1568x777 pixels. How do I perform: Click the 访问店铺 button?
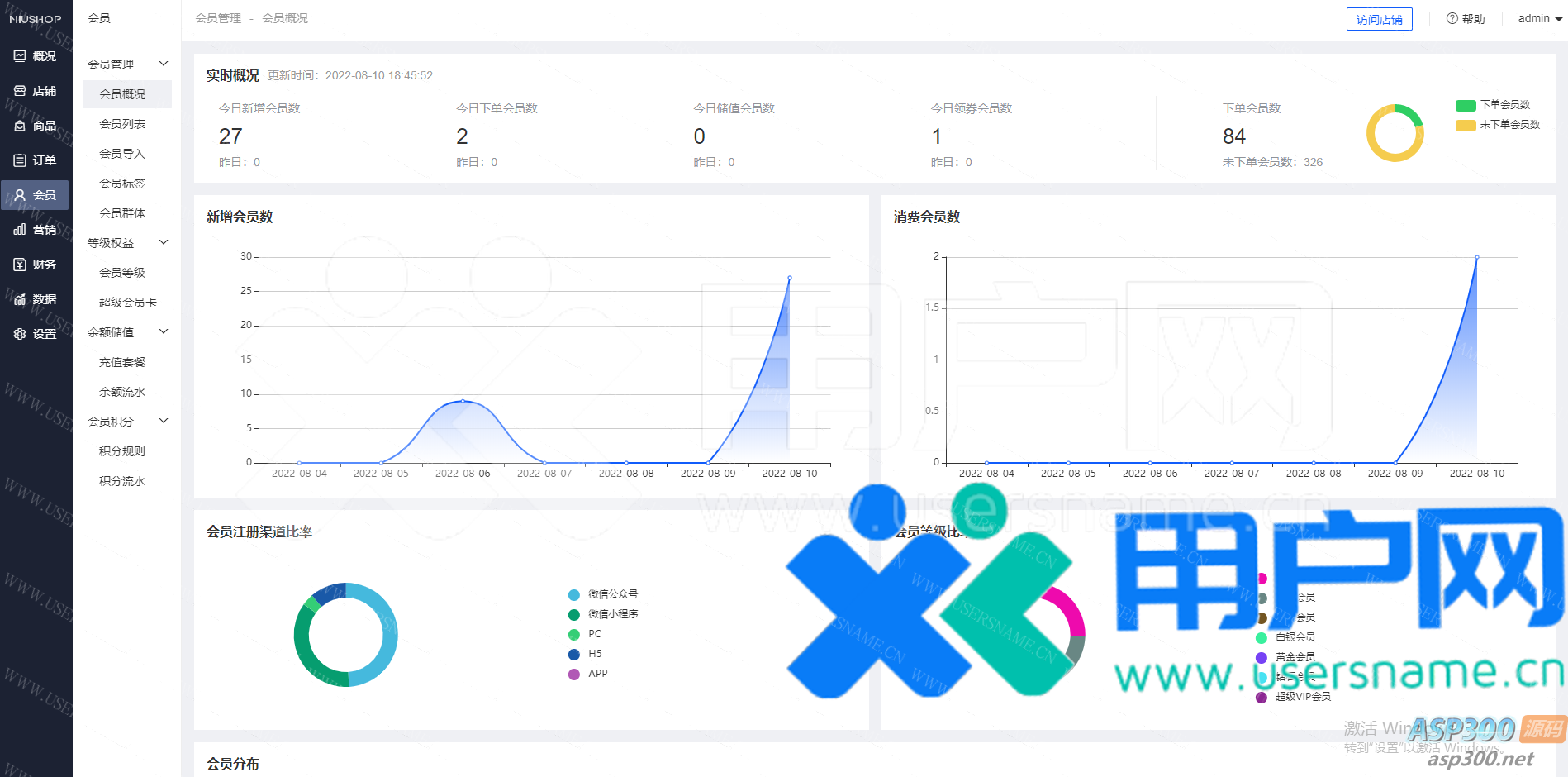[x=1379, y=19]
